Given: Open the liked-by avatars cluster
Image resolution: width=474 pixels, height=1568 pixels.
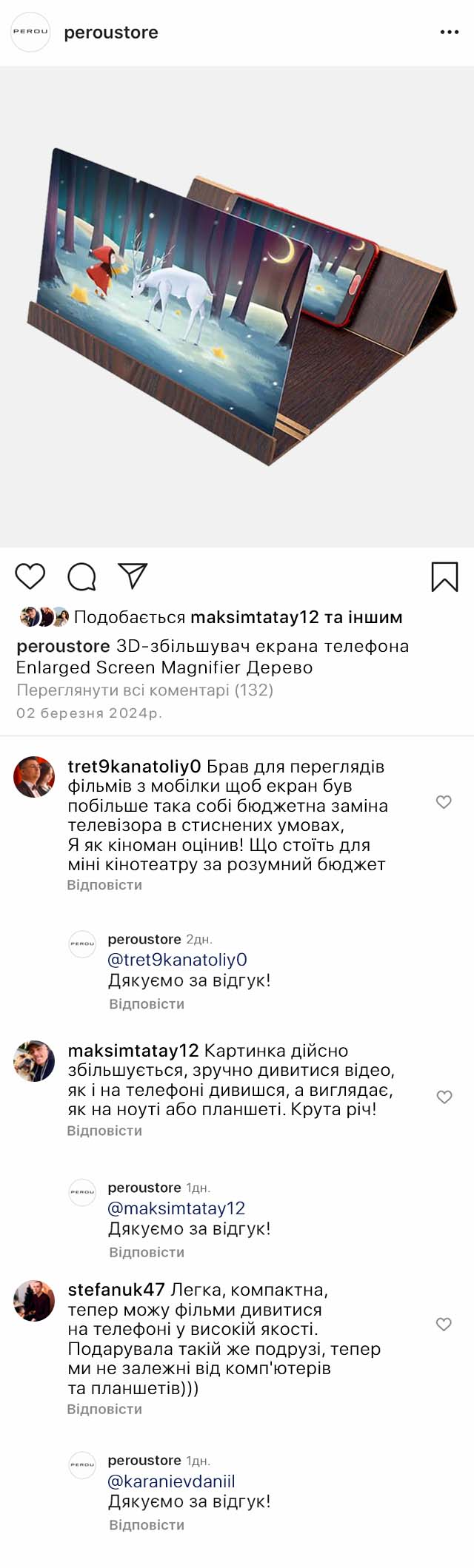Looking at the screenshot, I should 44,616.
